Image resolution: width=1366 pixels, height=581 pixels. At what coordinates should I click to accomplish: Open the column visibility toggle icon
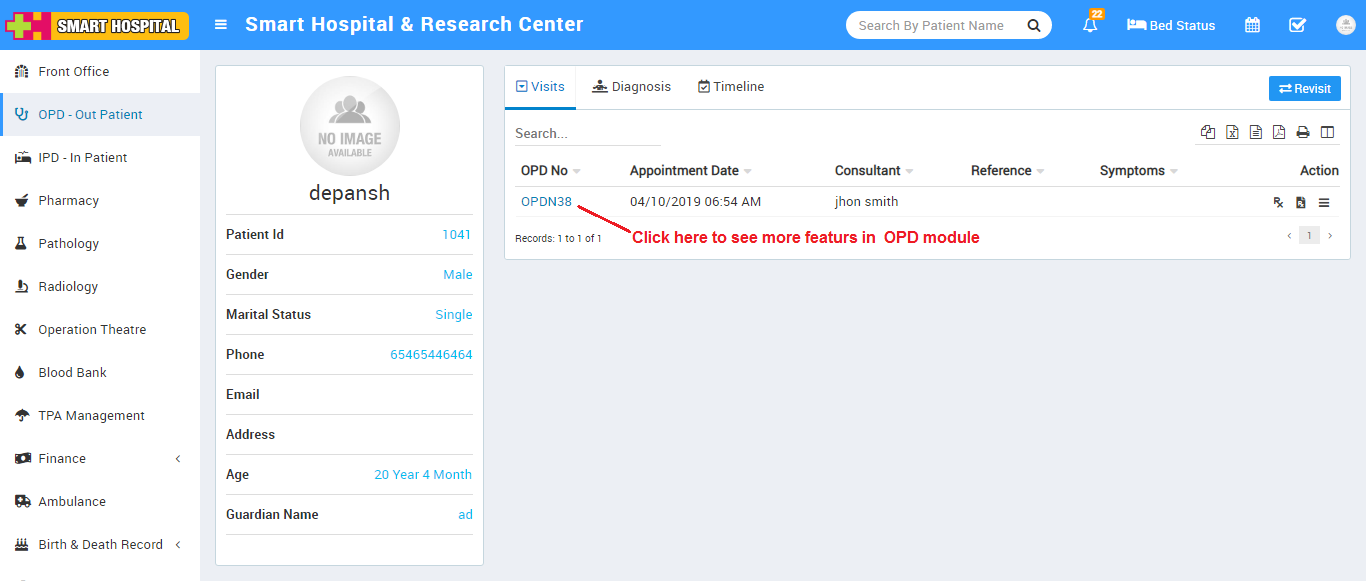click(x=1327, y=132)
